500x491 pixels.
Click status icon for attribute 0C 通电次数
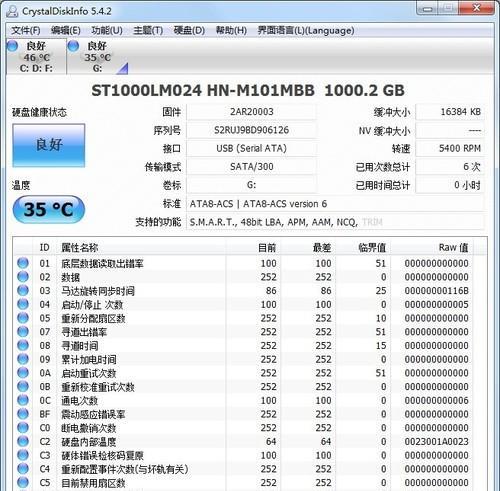[23, 400]
